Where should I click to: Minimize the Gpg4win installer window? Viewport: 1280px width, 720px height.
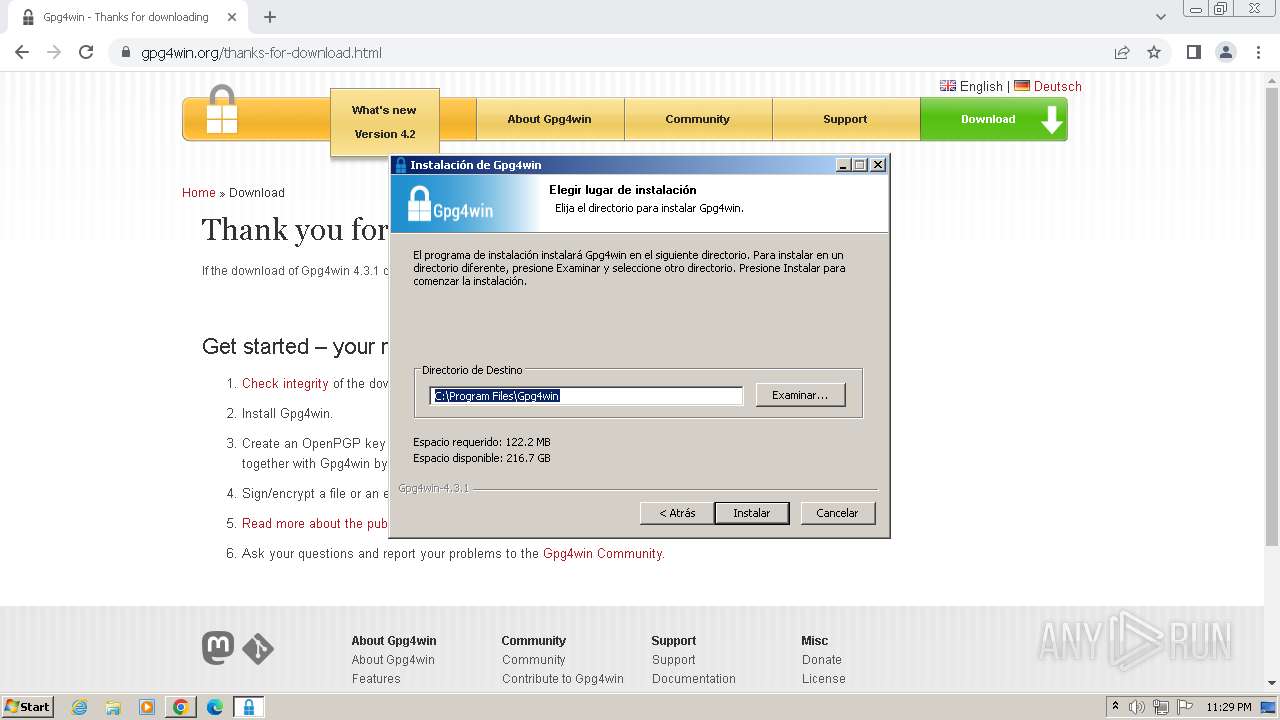(x=843, y=165)
